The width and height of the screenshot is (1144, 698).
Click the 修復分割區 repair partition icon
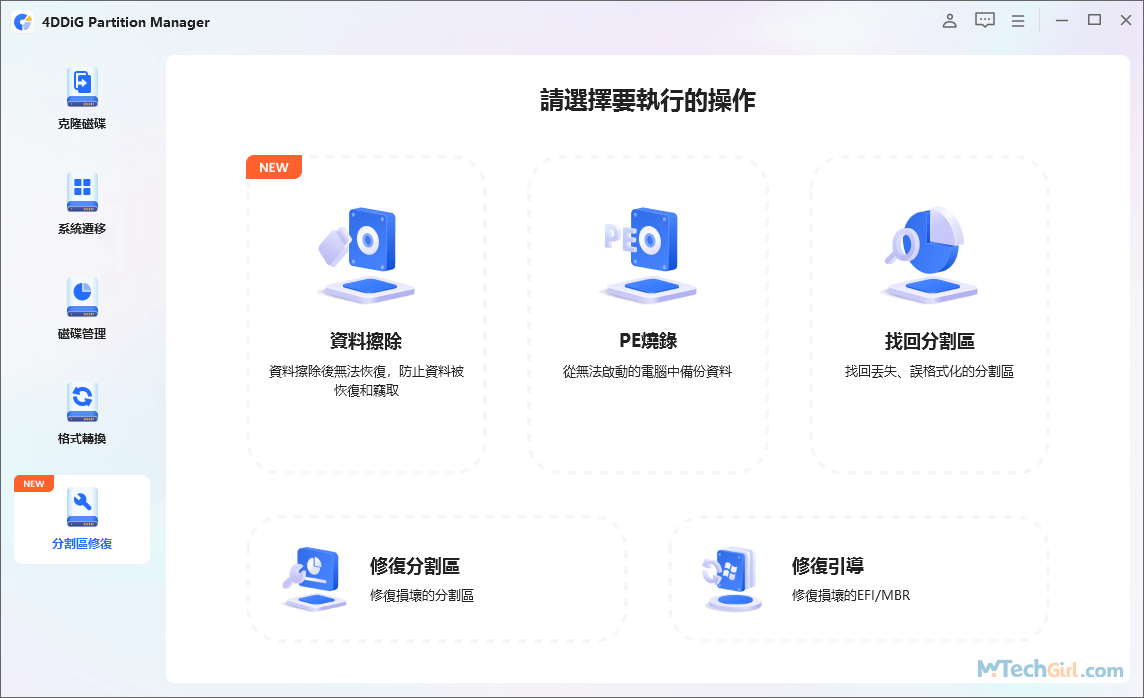[311, 578]
